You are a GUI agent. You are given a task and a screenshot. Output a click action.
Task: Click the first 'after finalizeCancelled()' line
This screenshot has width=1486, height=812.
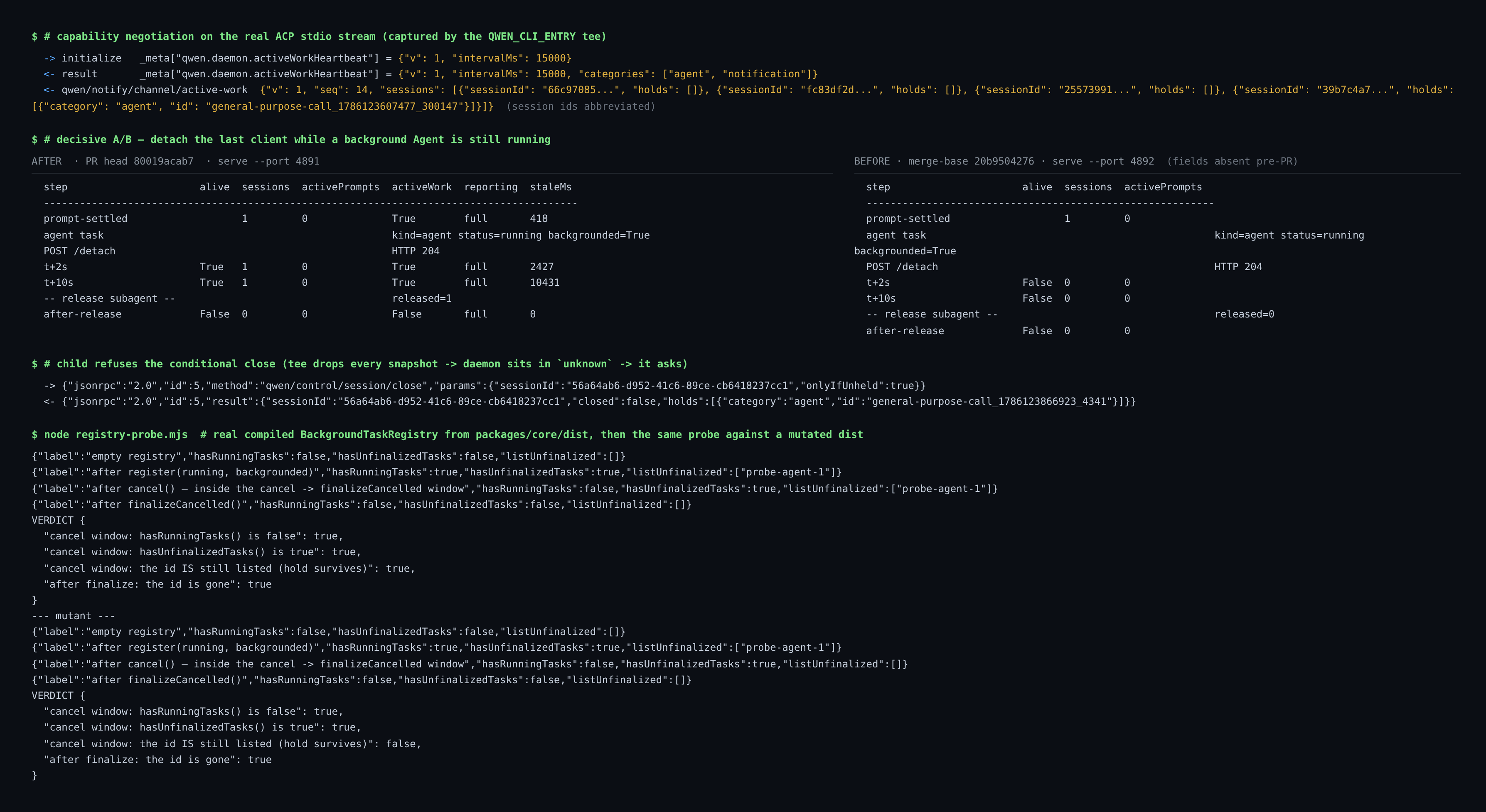[x=362, y=504]
